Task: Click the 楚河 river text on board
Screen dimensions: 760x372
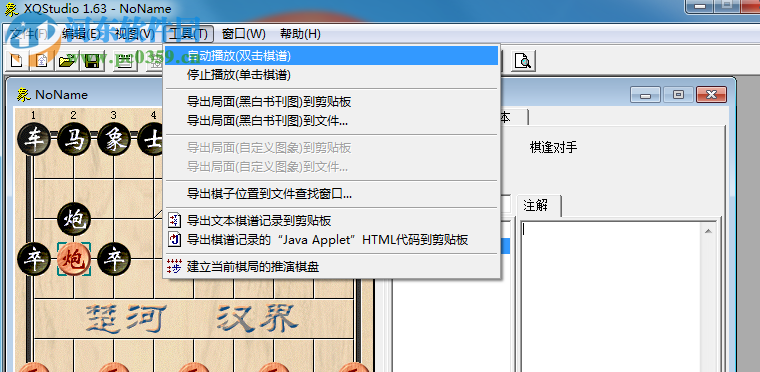Action: coord(126,319)
